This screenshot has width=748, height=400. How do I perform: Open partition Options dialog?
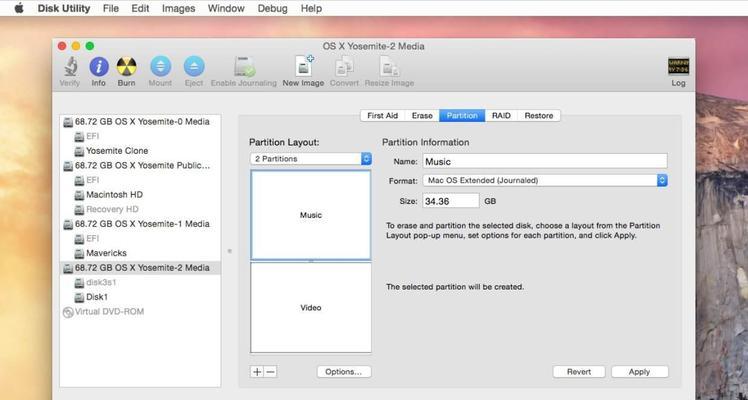pos(343,372)
